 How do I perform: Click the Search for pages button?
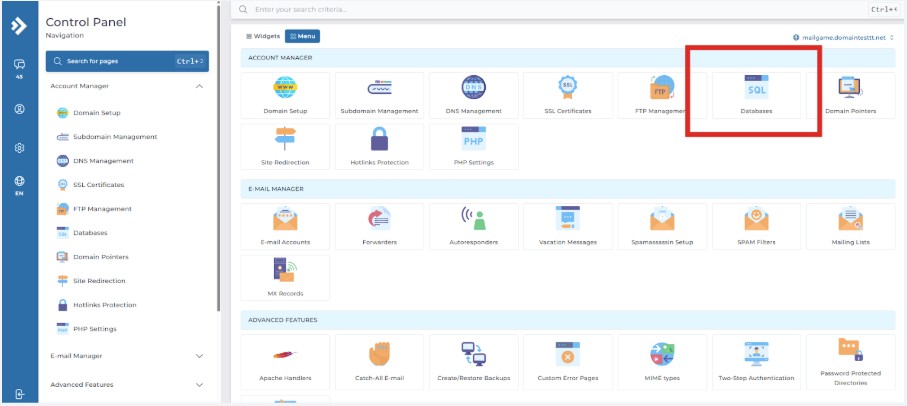tap(127, 61)
